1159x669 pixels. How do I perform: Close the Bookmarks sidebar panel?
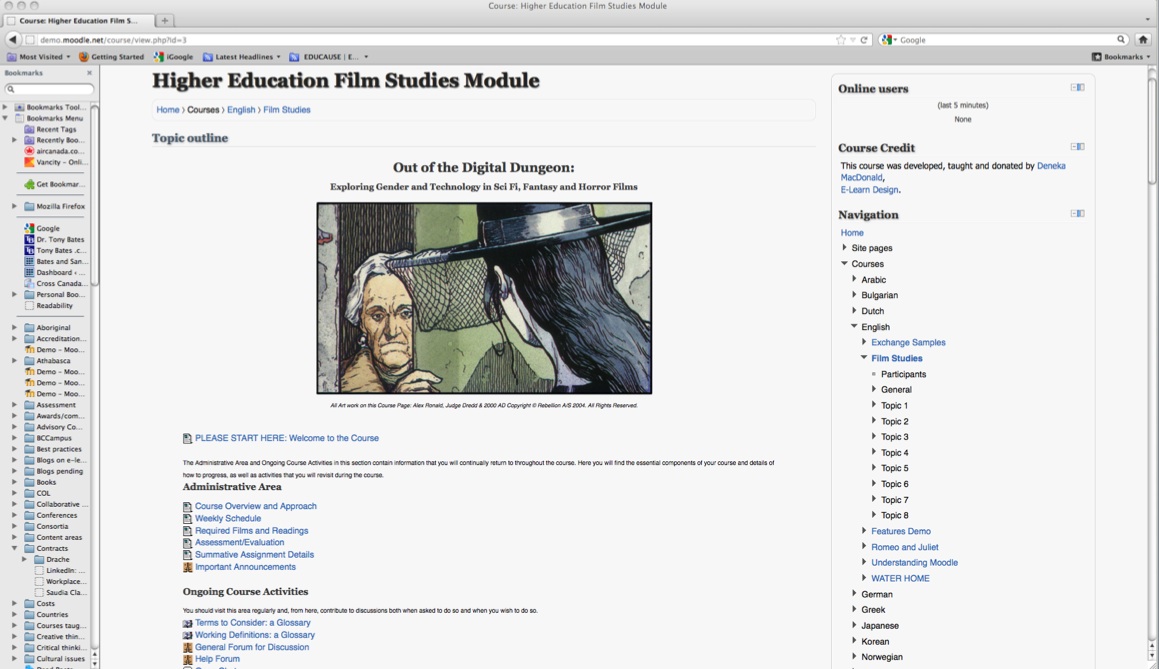[89, 73]
